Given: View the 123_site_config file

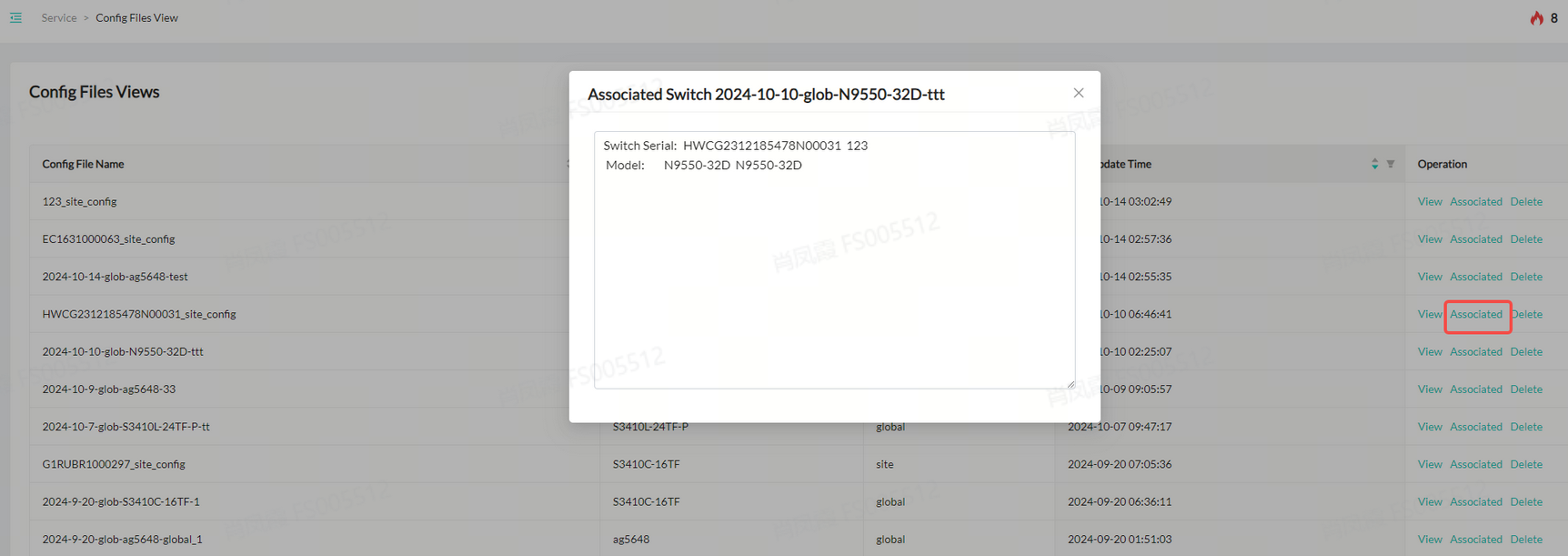Looking at the screenshot, I should [x=1429, y=202].
